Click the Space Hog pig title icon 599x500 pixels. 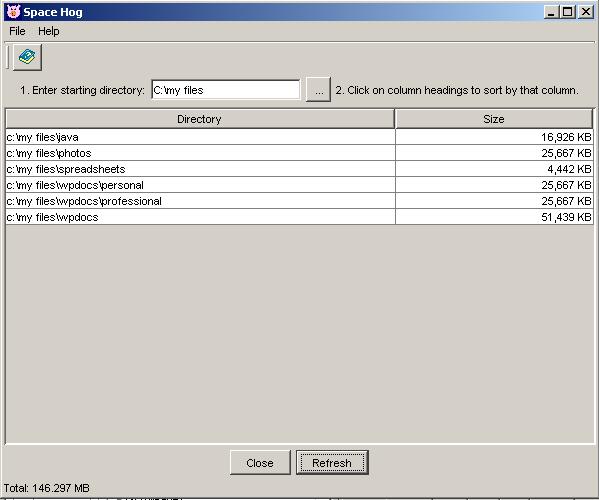click(x=13, y=11)
